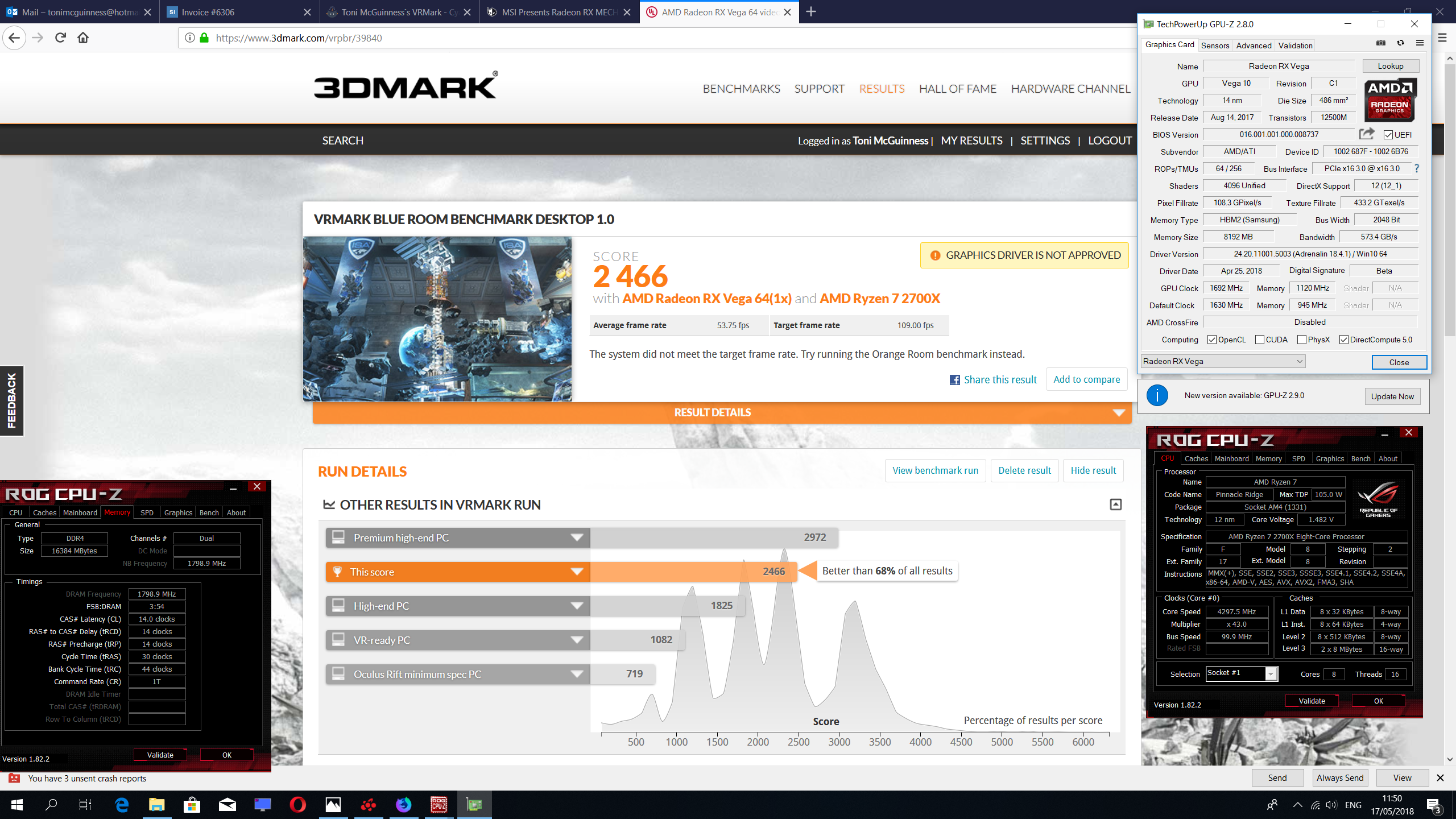Screen dimensions: 1456x819
Task: Toggle the PhysX checkbox
Action: [x=1301, y=340]
